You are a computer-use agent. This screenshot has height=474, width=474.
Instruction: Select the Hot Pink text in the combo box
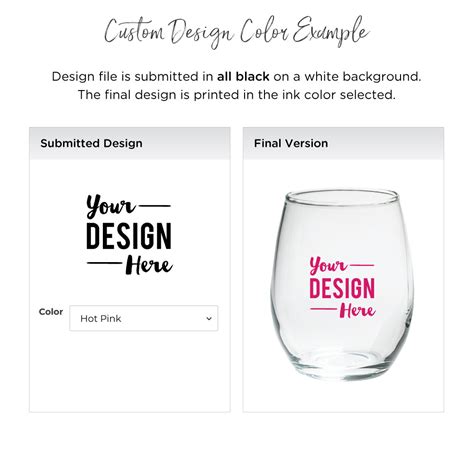click(101, 319)
